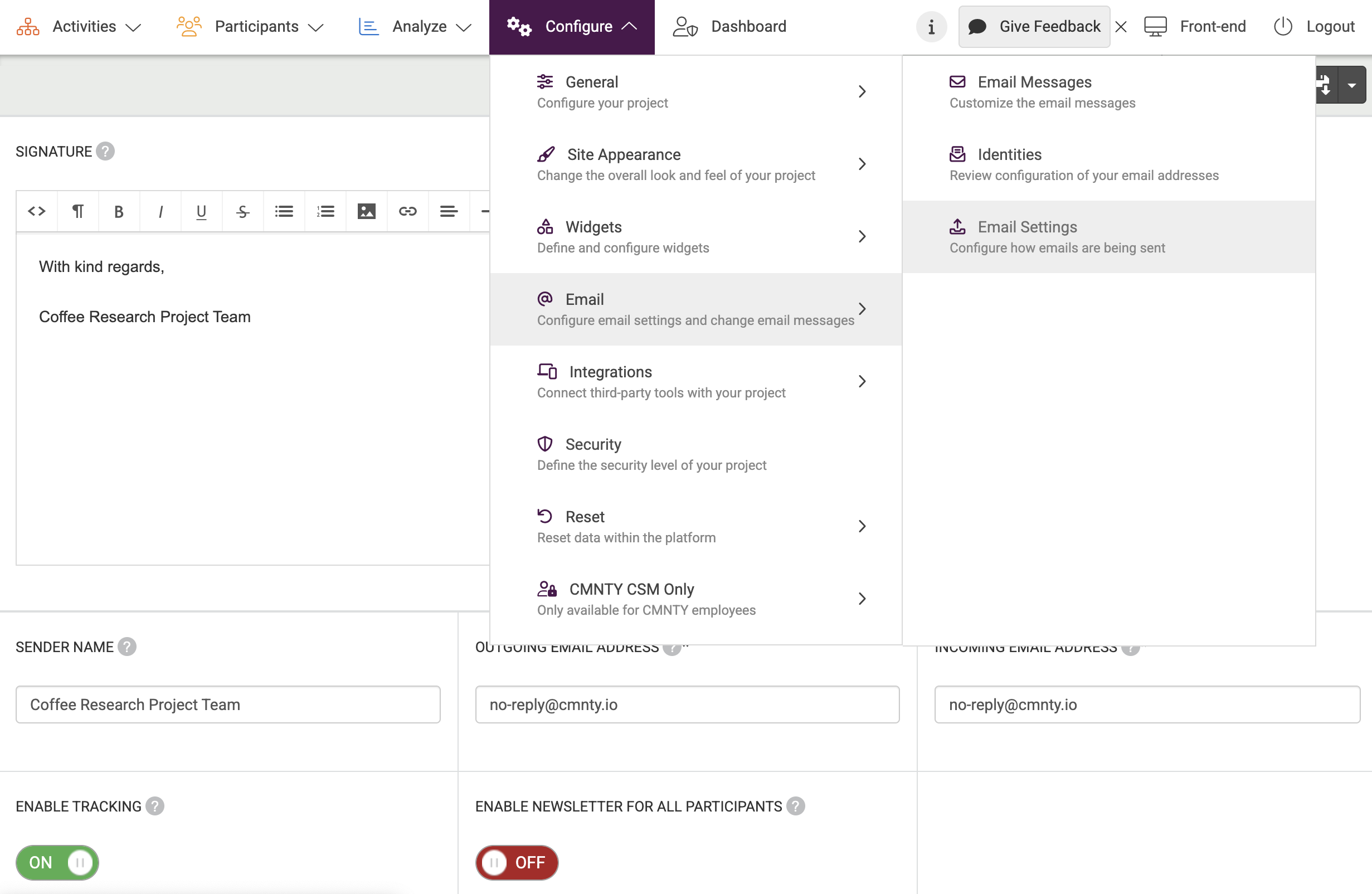Click the Give Feedback button
The width and height of the screenshot is (1372, 894).
1034,27
